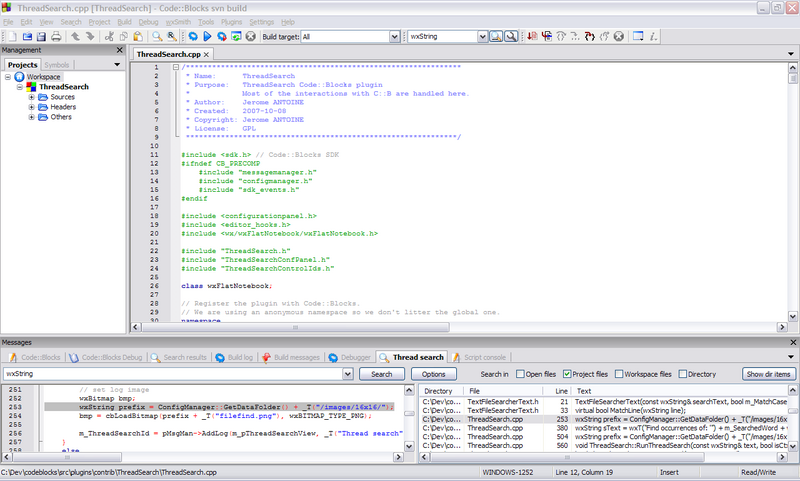Open the Messages tab list arrow
The image size is (800, 481).
(791, 357)
